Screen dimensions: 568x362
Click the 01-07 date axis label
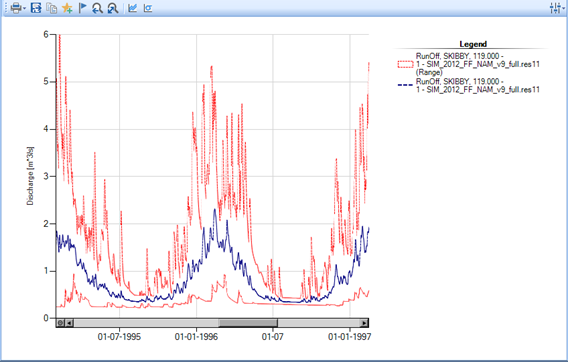tap(272, 337)
